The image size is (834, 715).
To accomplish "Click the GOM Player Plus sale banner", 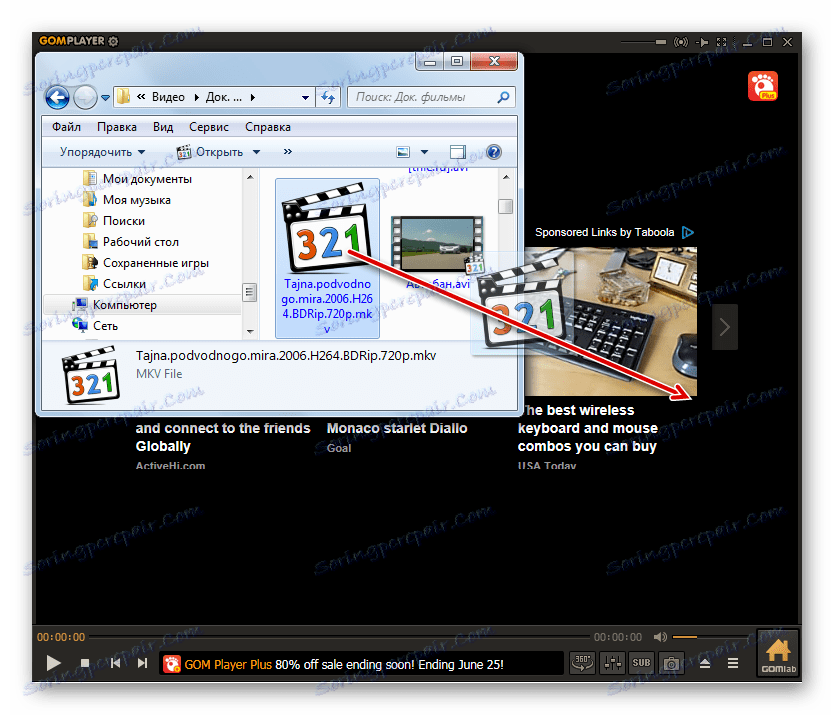I will tap(361, 664).
